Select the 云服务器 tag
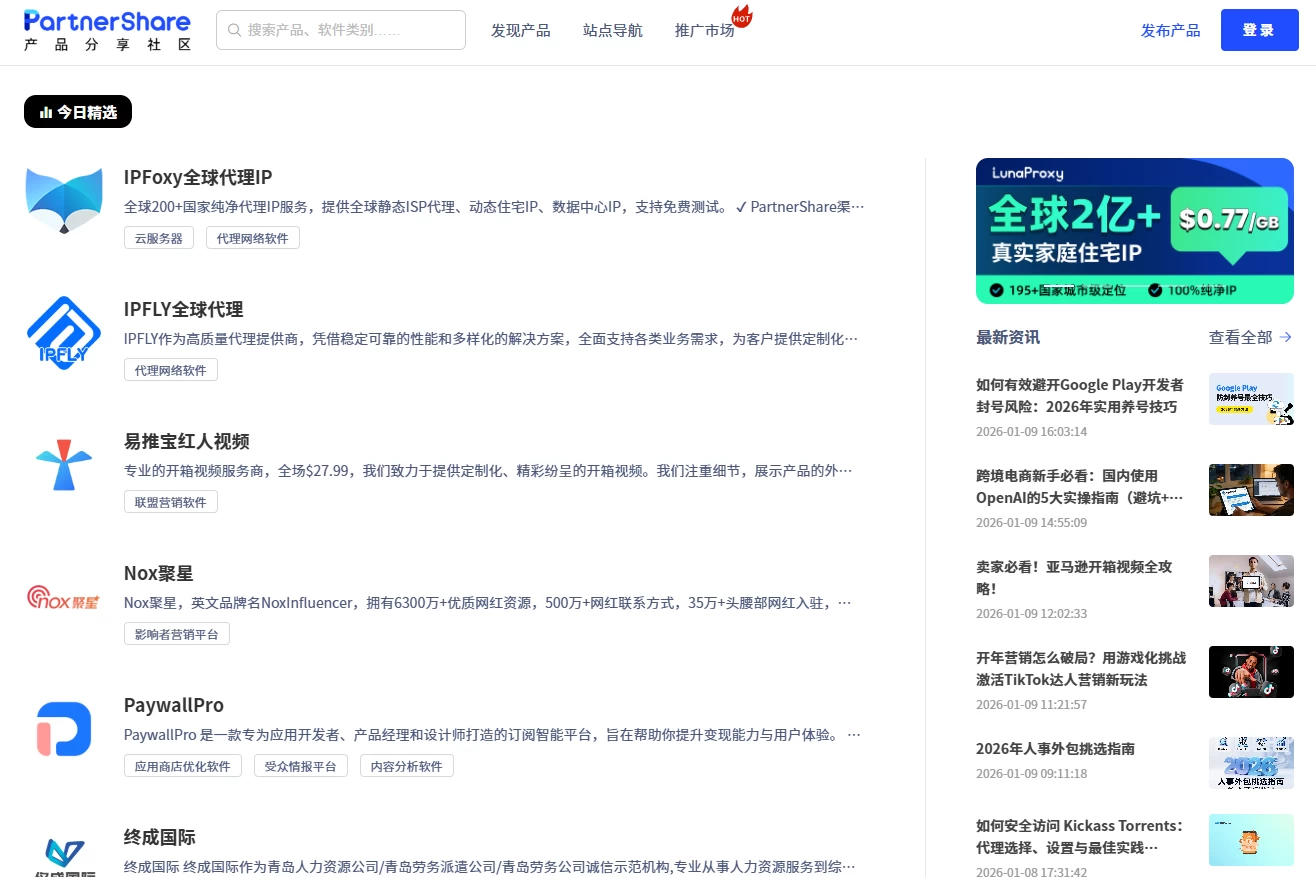Image resolution: width=1316 pixels, height=877 pixels. coord(159,238)
